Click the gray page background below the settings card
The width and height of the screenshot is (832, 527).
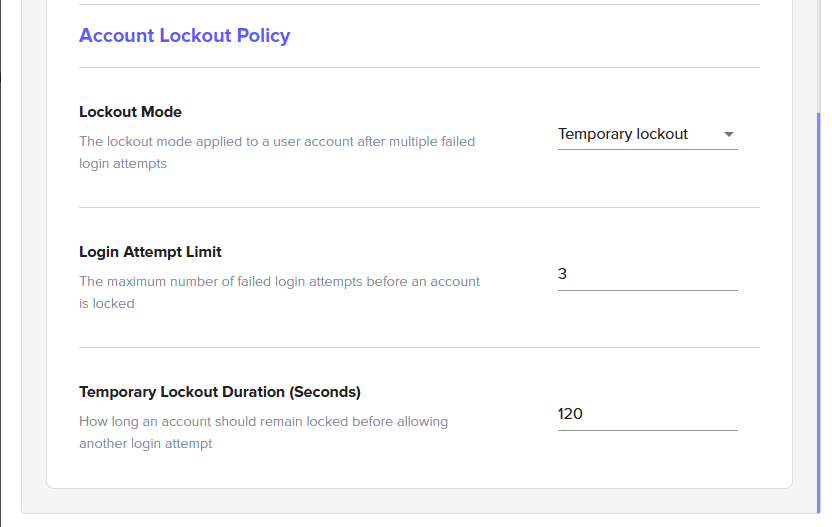click(419, 503)
